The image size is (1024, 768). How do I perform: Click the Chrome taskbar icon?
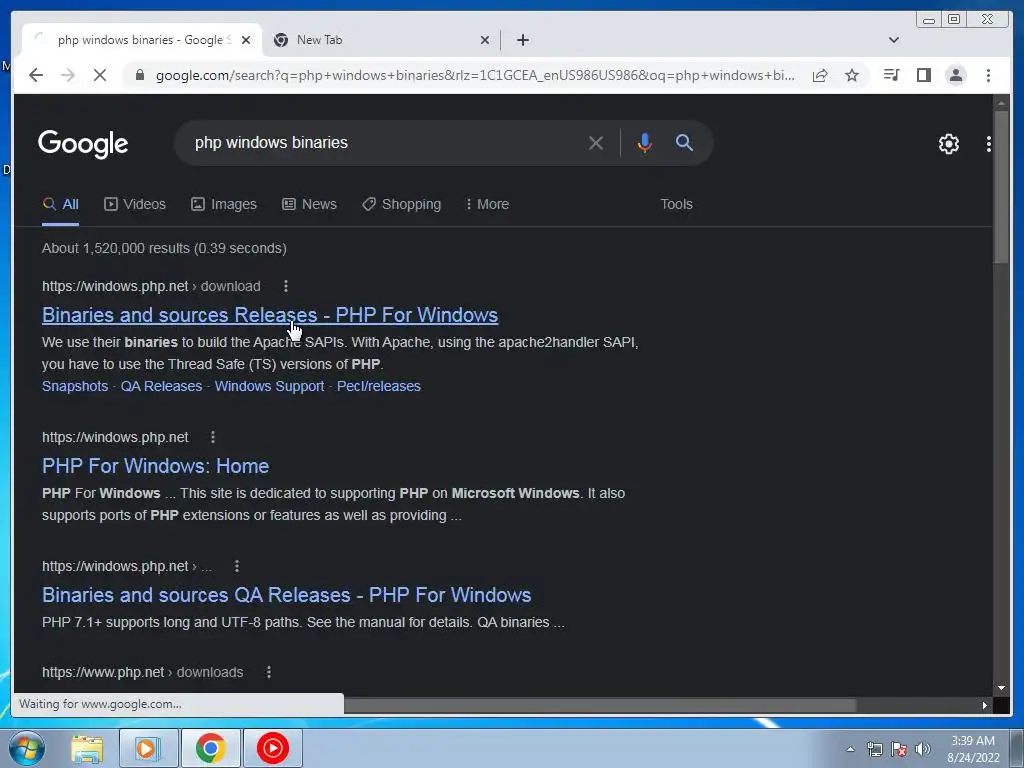210,748
